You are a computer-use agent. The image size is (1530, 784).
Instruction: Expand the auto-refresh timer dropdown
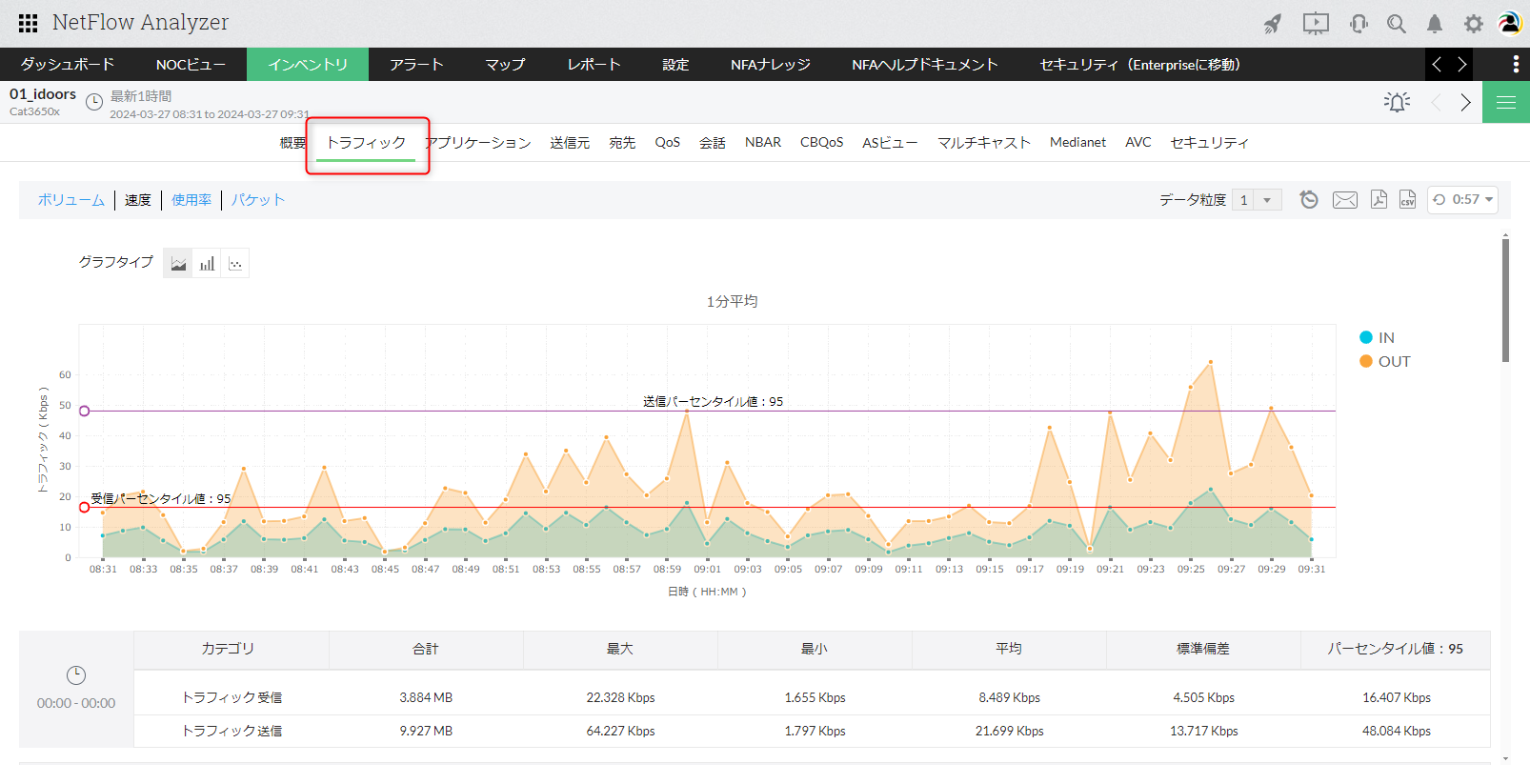pos(1463,200)
